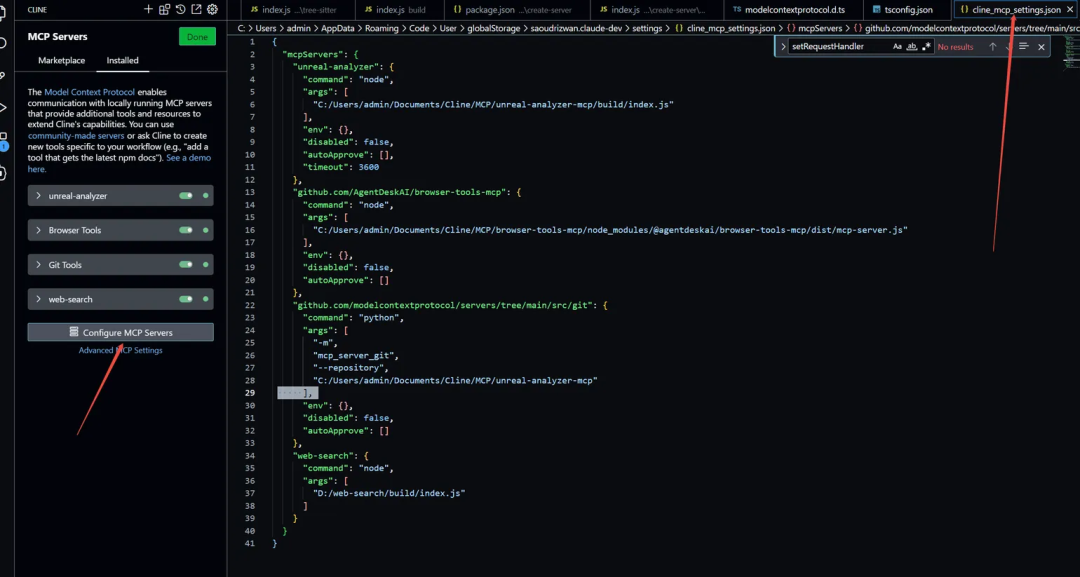Image resolution: width=1080 pixels, height=577 pixels.
Task: Click the MCP Servers heading
Action: click(x=57, y=36)
